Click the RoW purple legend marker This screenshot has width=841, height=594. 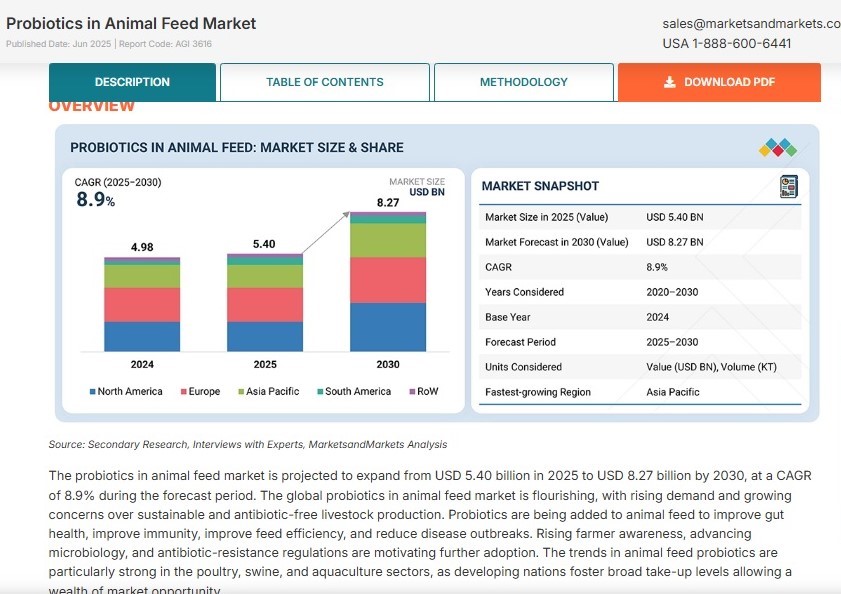coord(412,392)
